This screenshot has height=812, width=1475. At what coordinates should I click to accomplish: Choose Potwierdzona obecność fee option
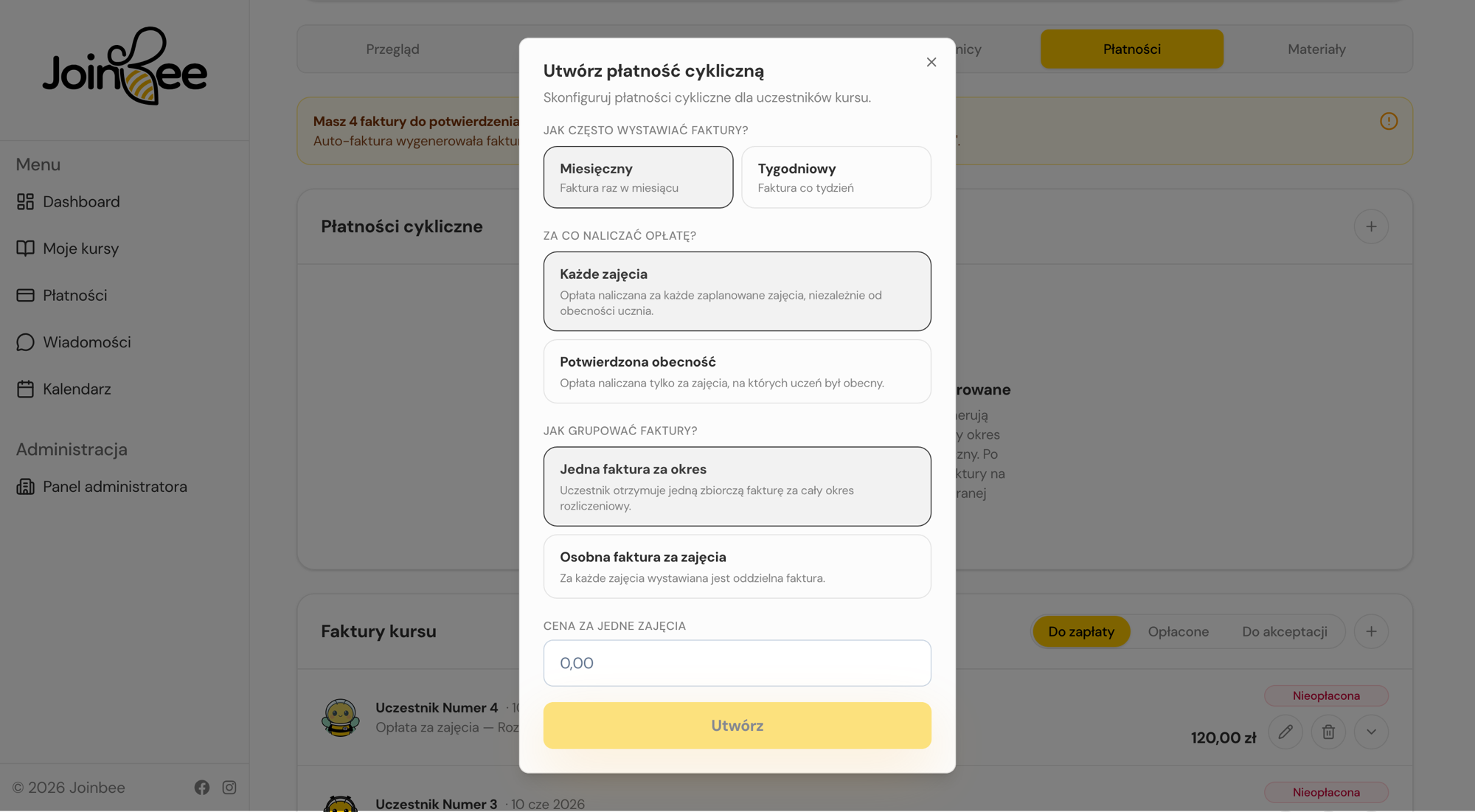coord(737,371)
